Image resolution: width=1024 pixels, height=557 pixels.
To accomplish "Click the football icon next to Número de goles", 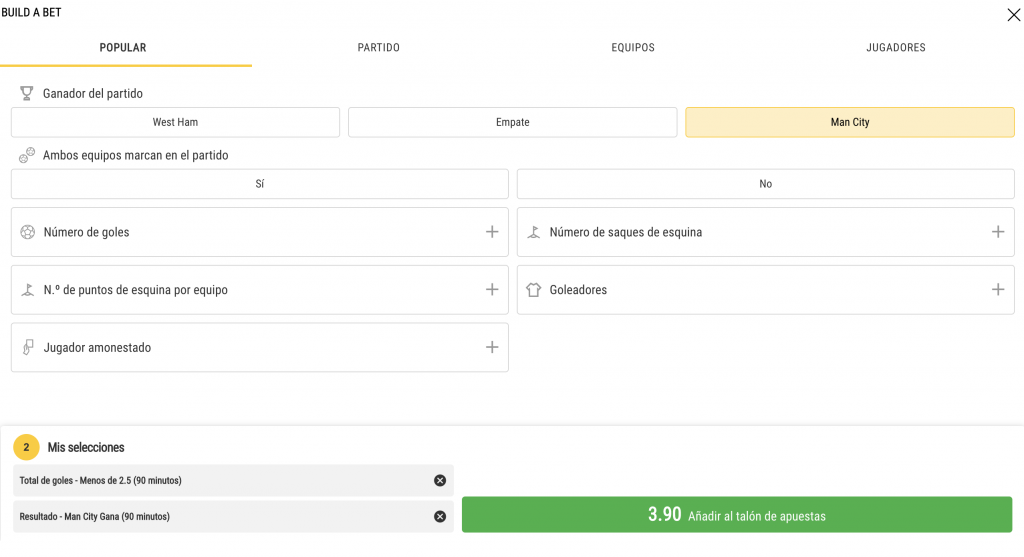I will [27, 232].
